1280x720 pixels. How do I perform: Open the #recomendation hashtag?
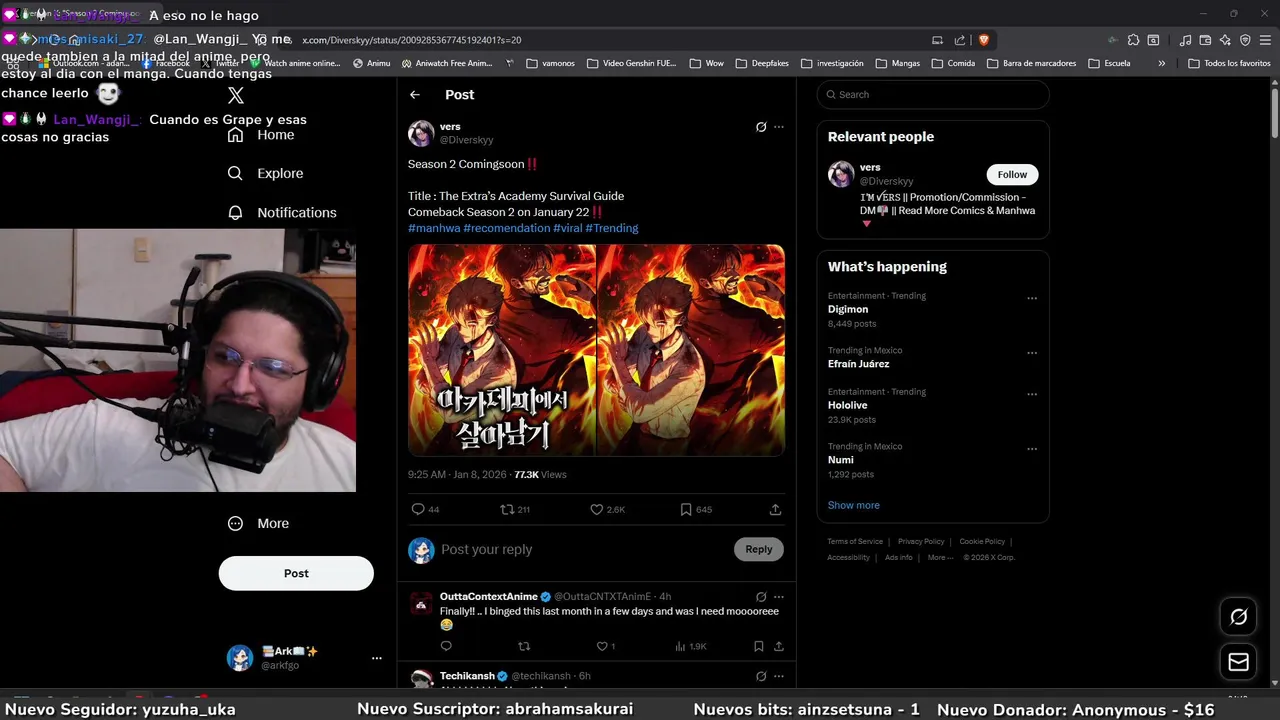click(507, 228)
